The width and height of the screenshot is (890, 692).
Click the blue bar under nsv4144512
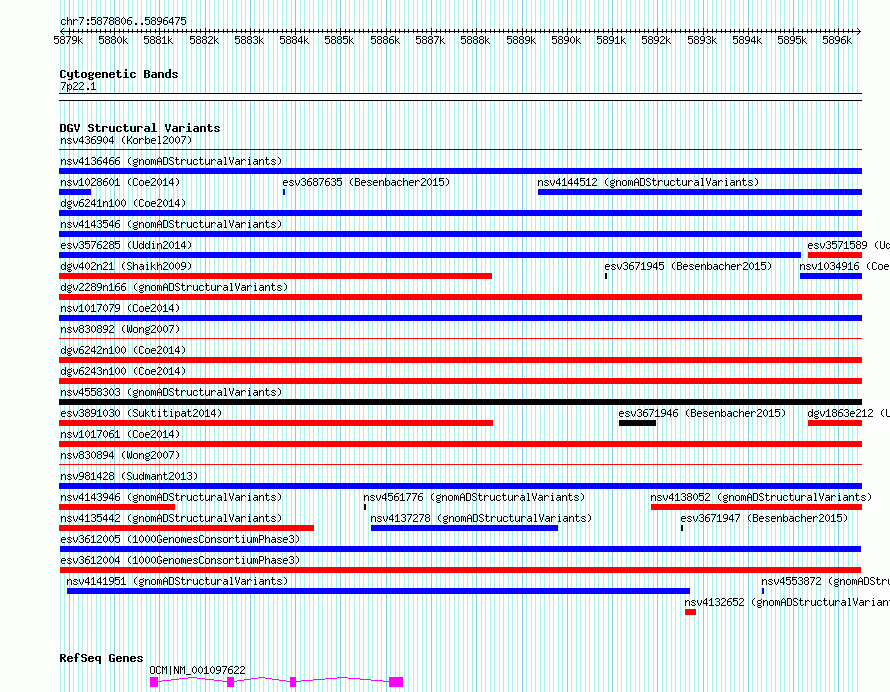[x=700, y=192]
